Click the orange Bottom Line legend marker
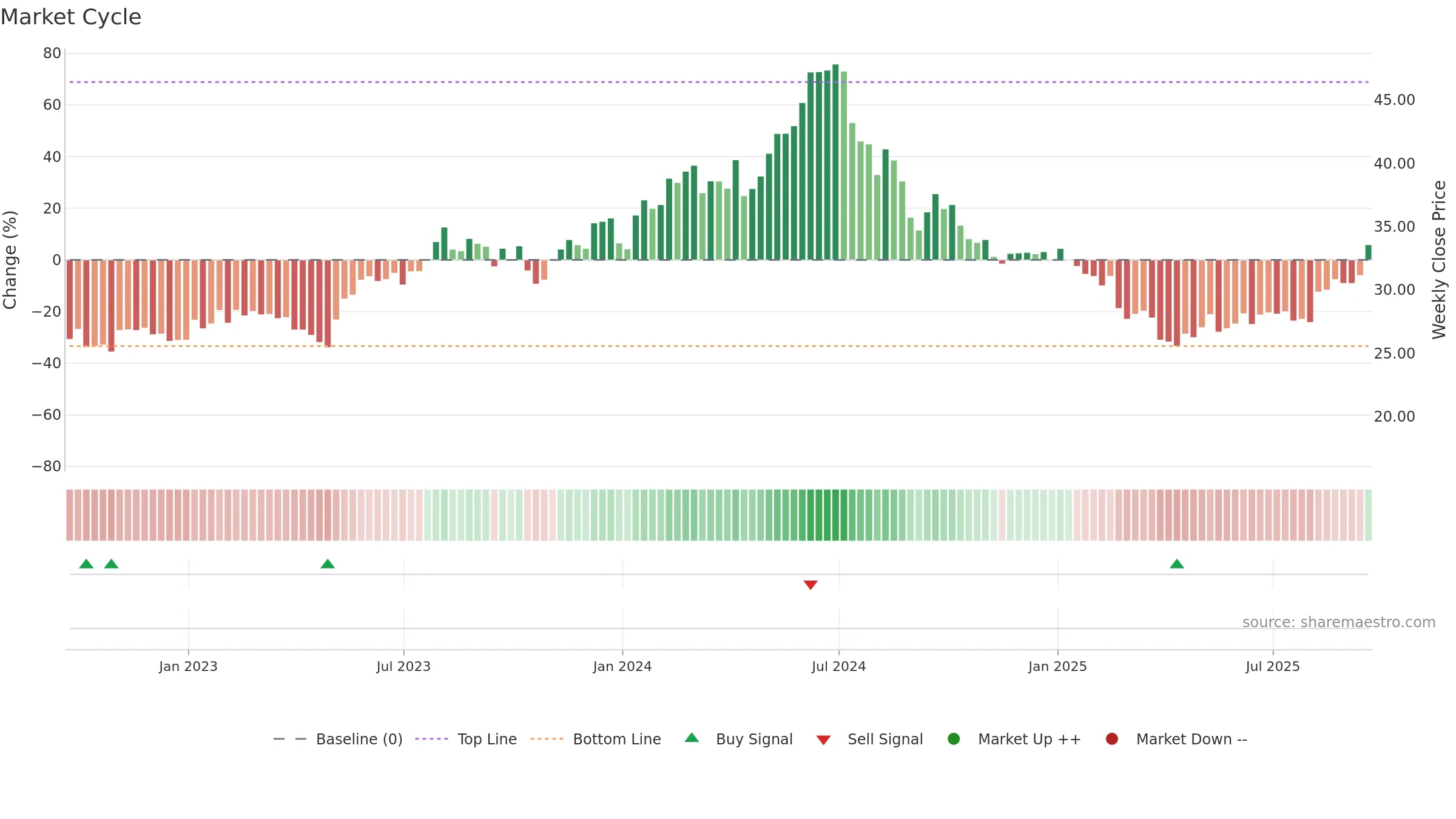 [x=547, y=739]
